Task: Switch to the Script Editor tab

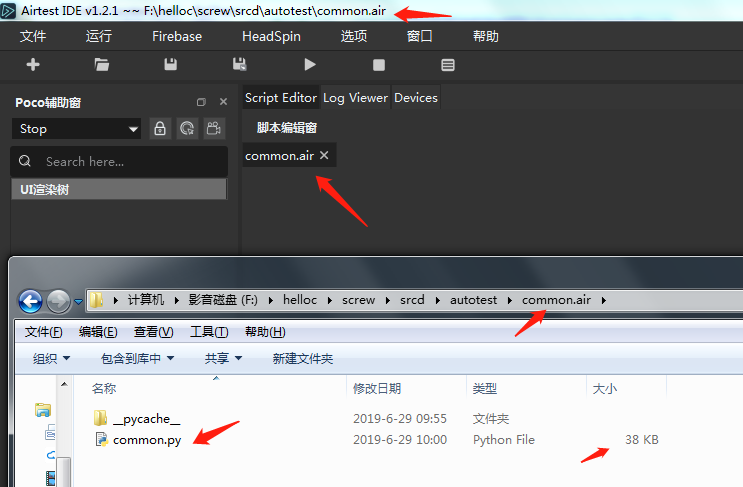Action: point(281,98)
